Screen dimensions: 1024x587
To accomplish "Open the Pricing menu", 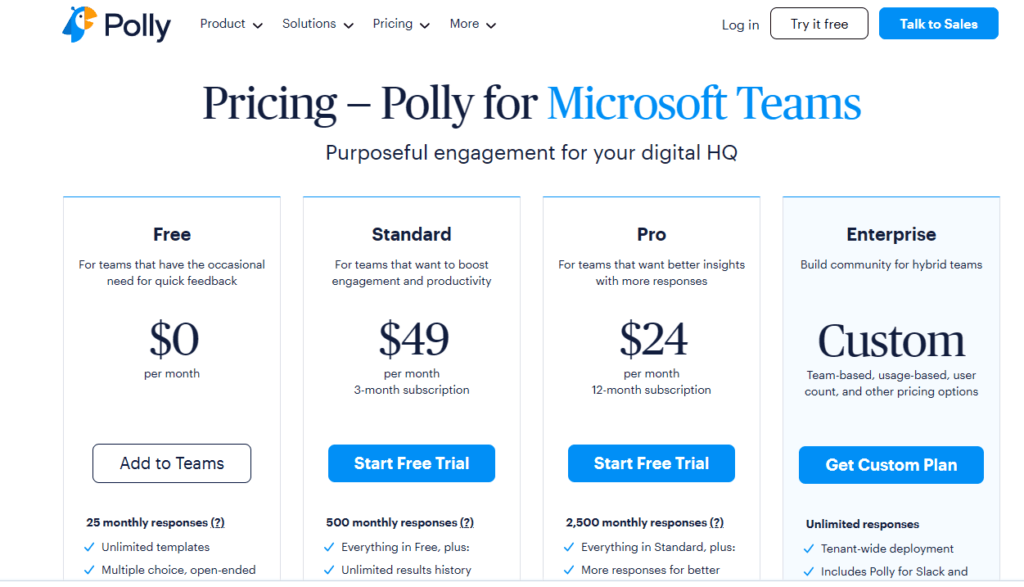I will 400,23.
